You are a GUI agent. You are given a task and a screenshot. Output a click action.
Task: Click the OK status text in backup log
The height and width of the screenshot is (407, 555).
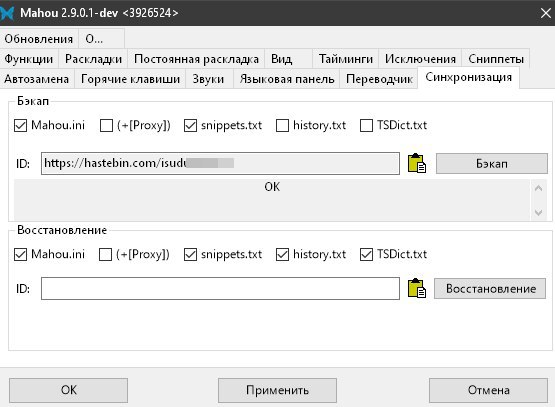272,187
